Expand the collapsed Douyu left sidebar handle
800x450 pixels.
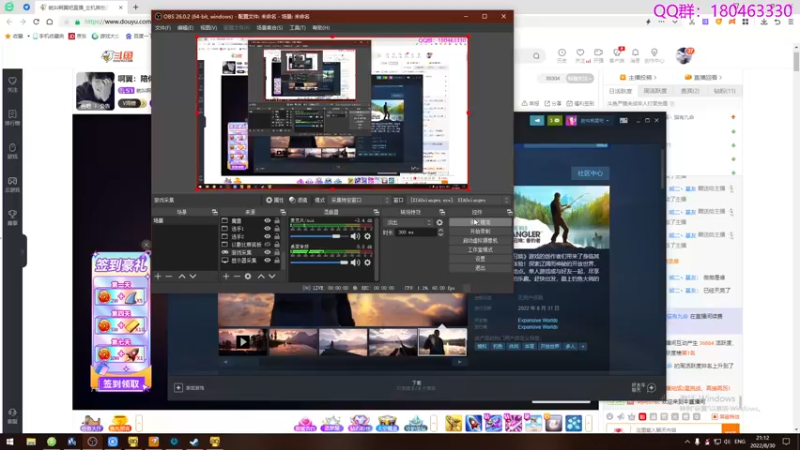tap(23, 251)
